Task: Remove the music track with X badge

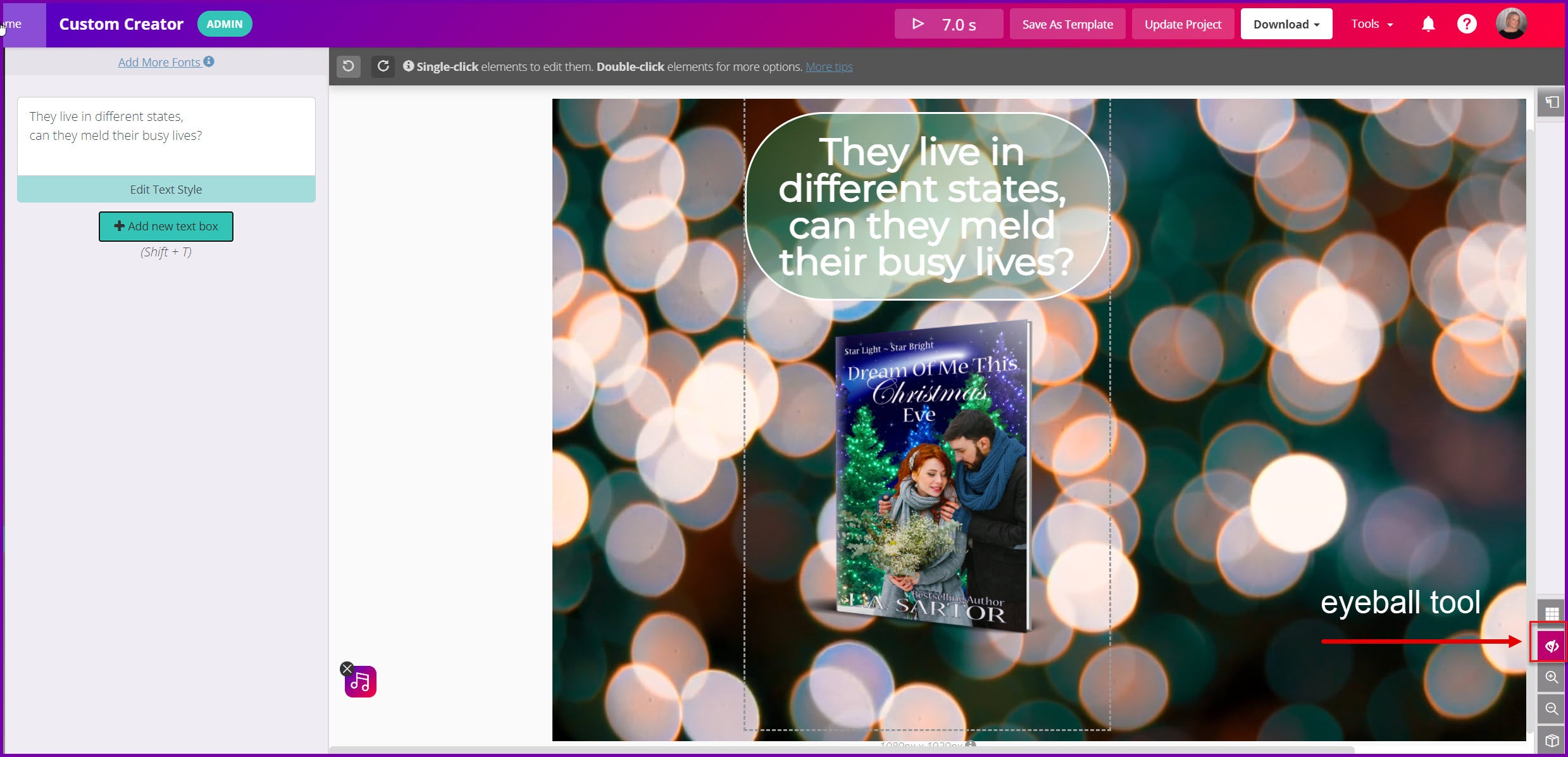Action: (x=347, y=668)
